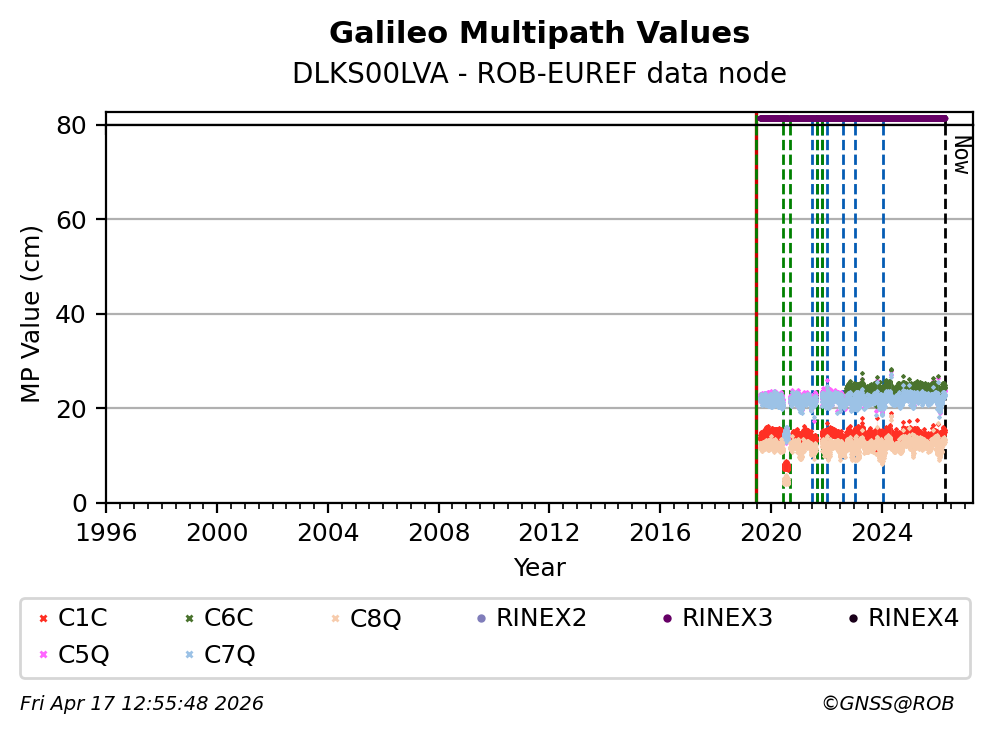Click the vertical 'Now' marker label
Screen dimensions: 992x734
[961, 155]
